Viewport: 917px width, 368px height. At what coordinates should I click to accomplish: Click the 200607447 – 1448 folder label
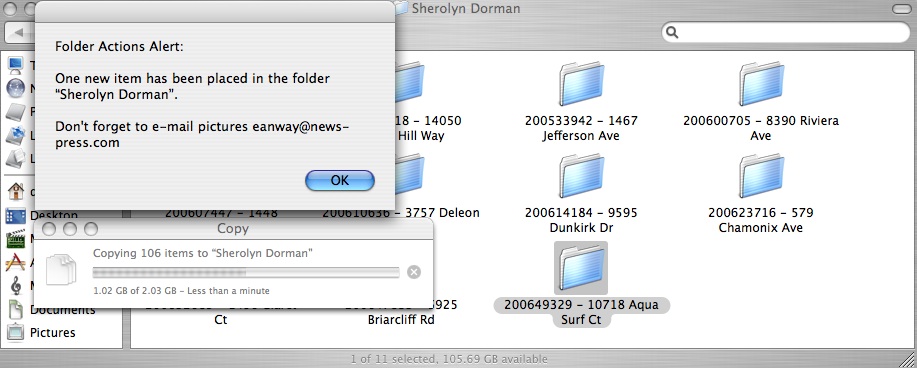(x=221, y=213)
